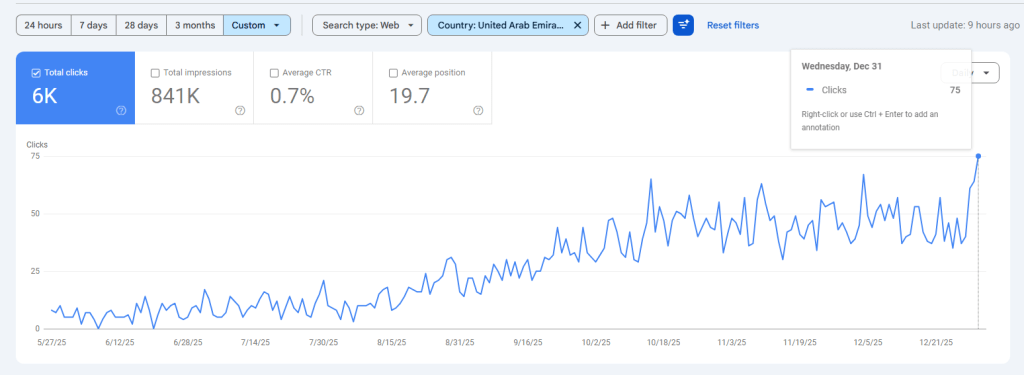Edit the Country: United Arab Emirates filter
Image resolution: width=1024 pixels, height=375 pixels.
tap(499, 25)
